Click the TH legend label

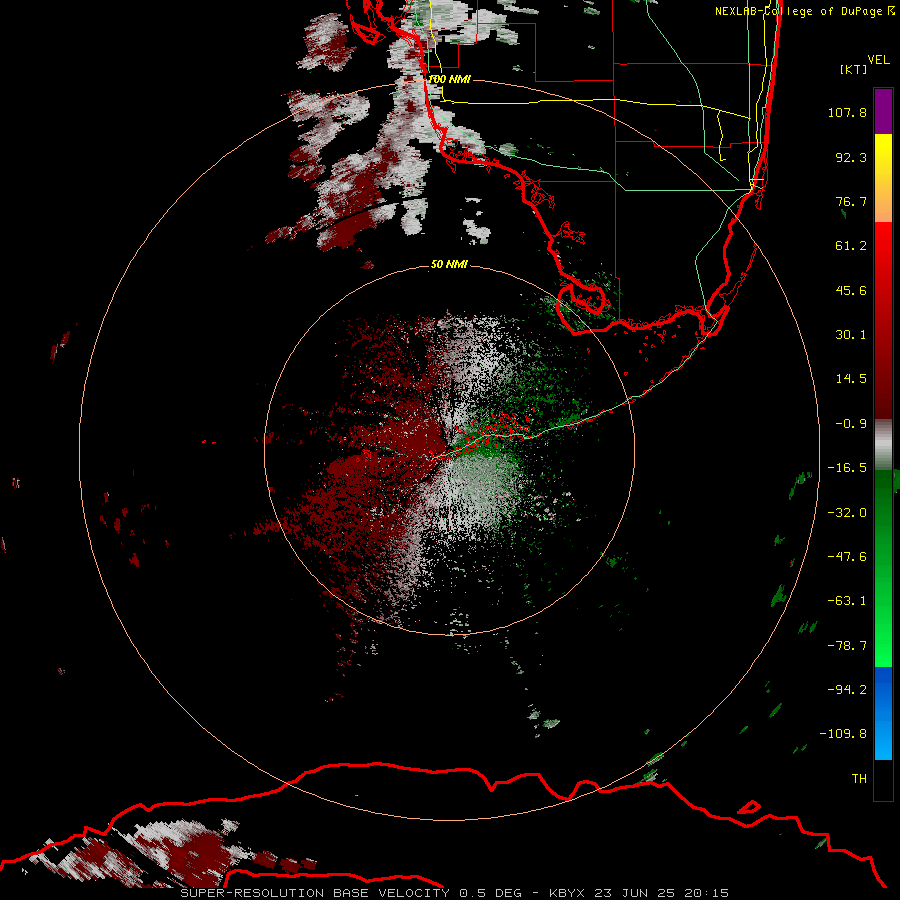coord(859,779)
